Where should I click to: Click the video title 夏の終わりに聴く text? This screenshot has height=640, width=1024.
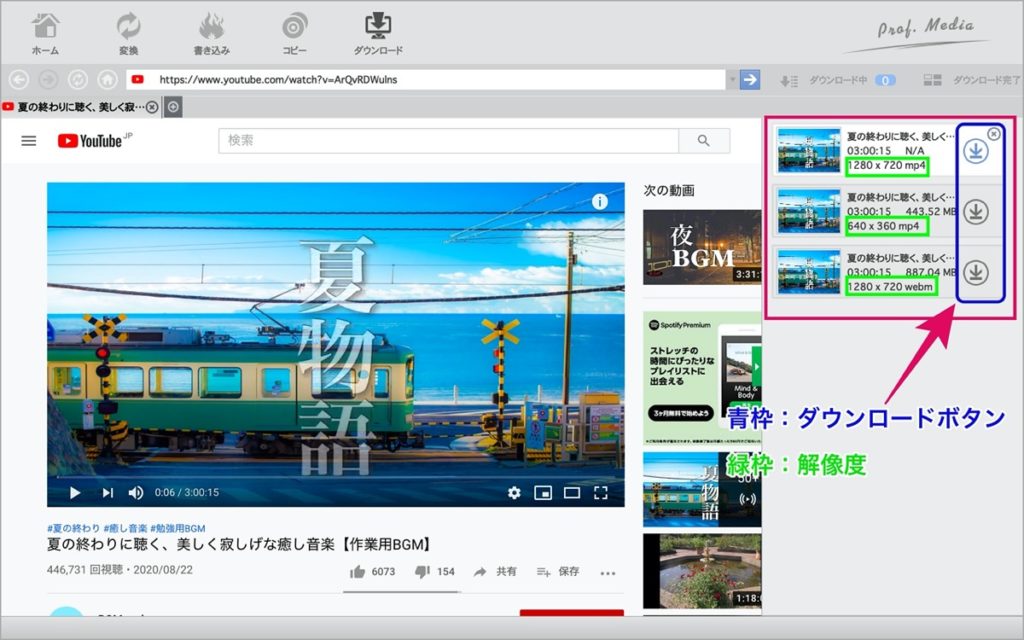(x=239, y=544)
